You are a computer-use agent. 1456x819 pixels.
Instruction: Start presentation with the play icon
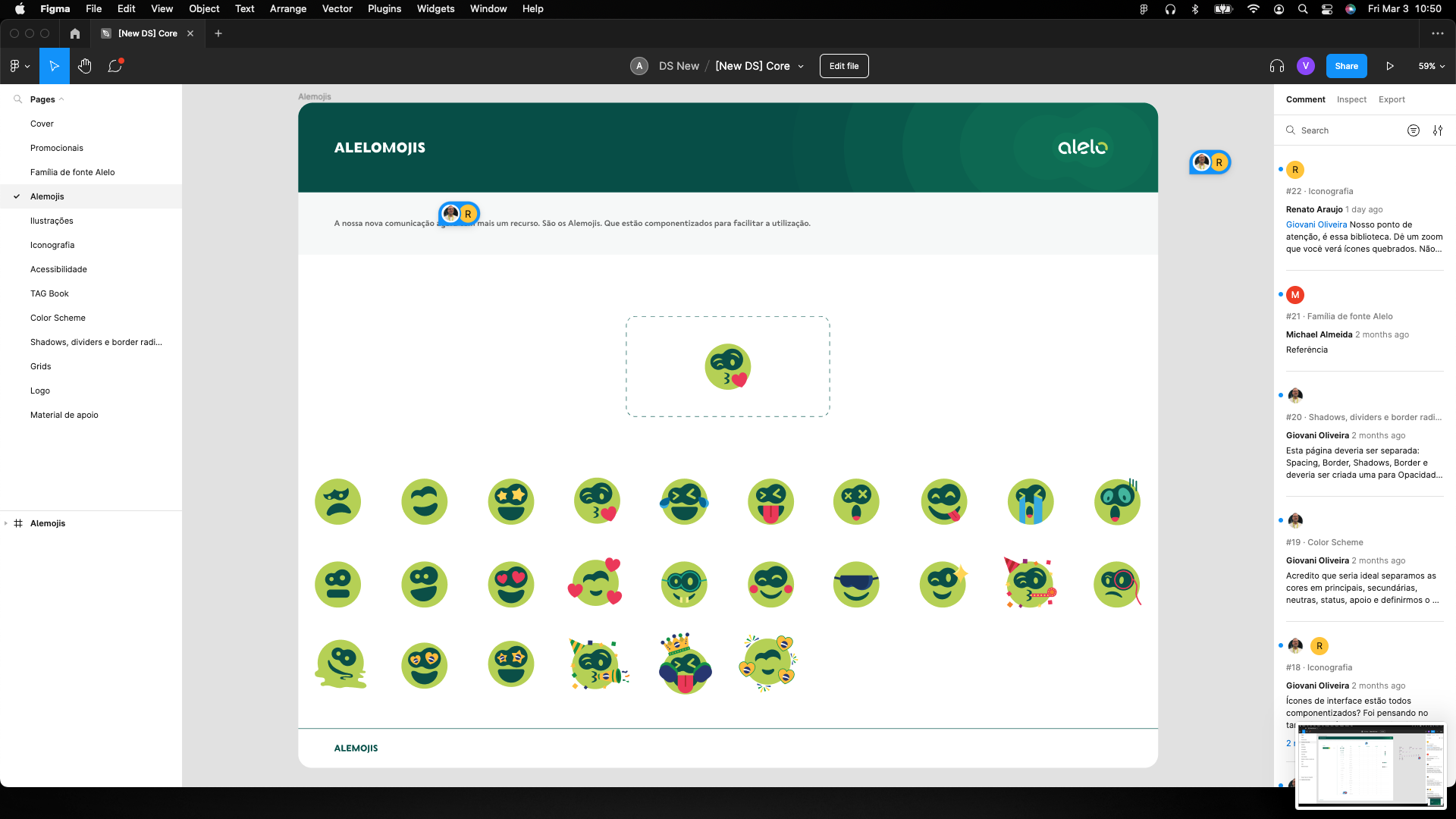[1389, 66]
